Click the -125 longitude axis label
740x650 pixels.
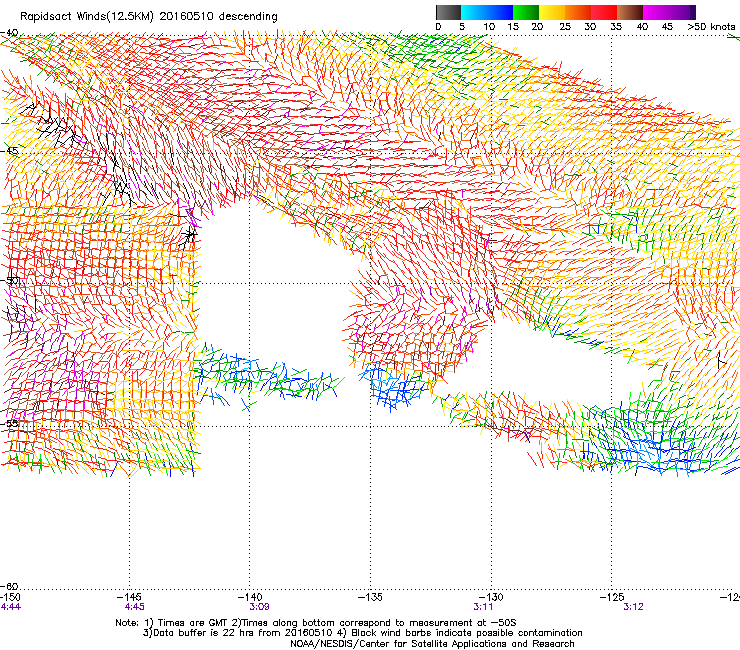pos(612,597)
